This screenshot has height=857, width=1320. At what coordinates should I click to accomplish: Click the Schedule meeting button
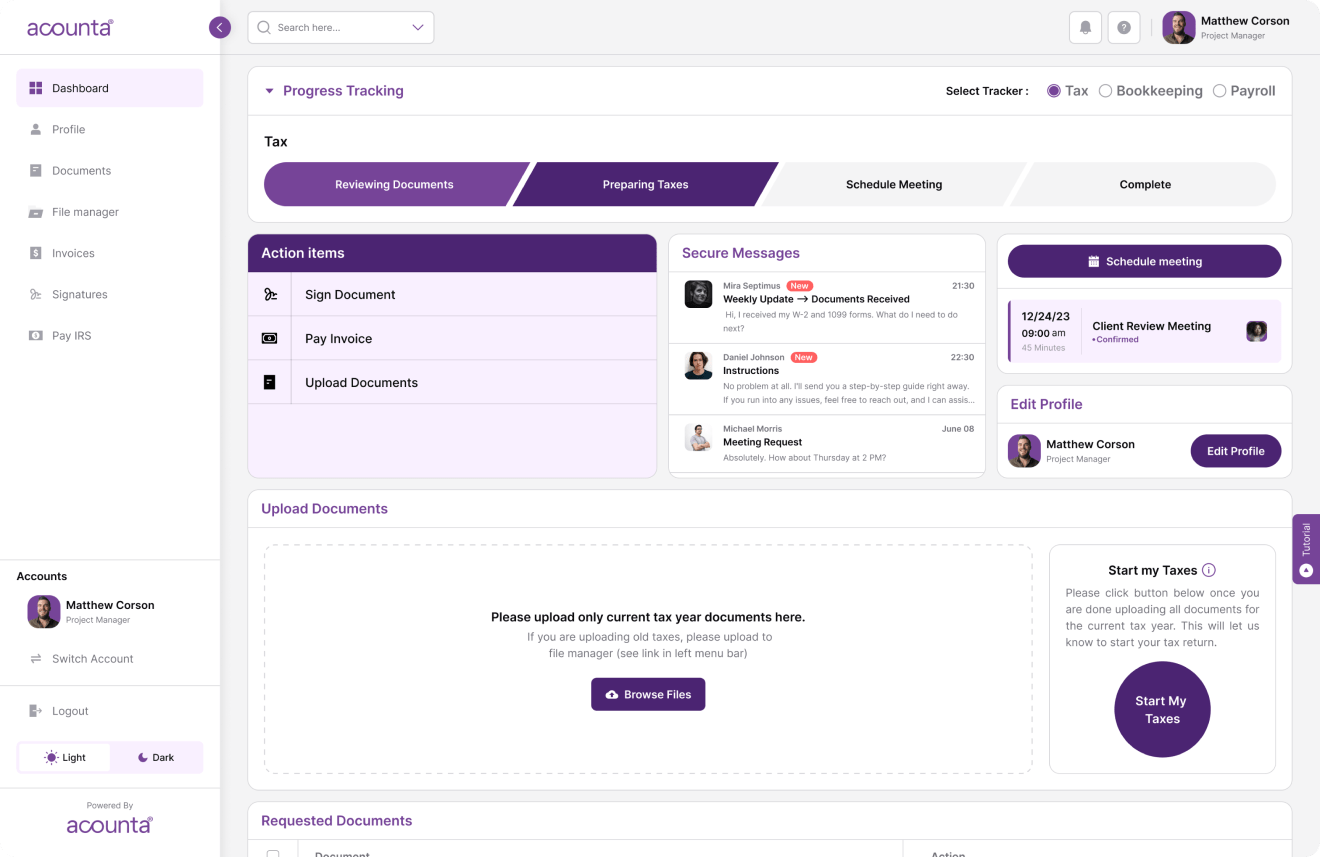coord(1144,261)
